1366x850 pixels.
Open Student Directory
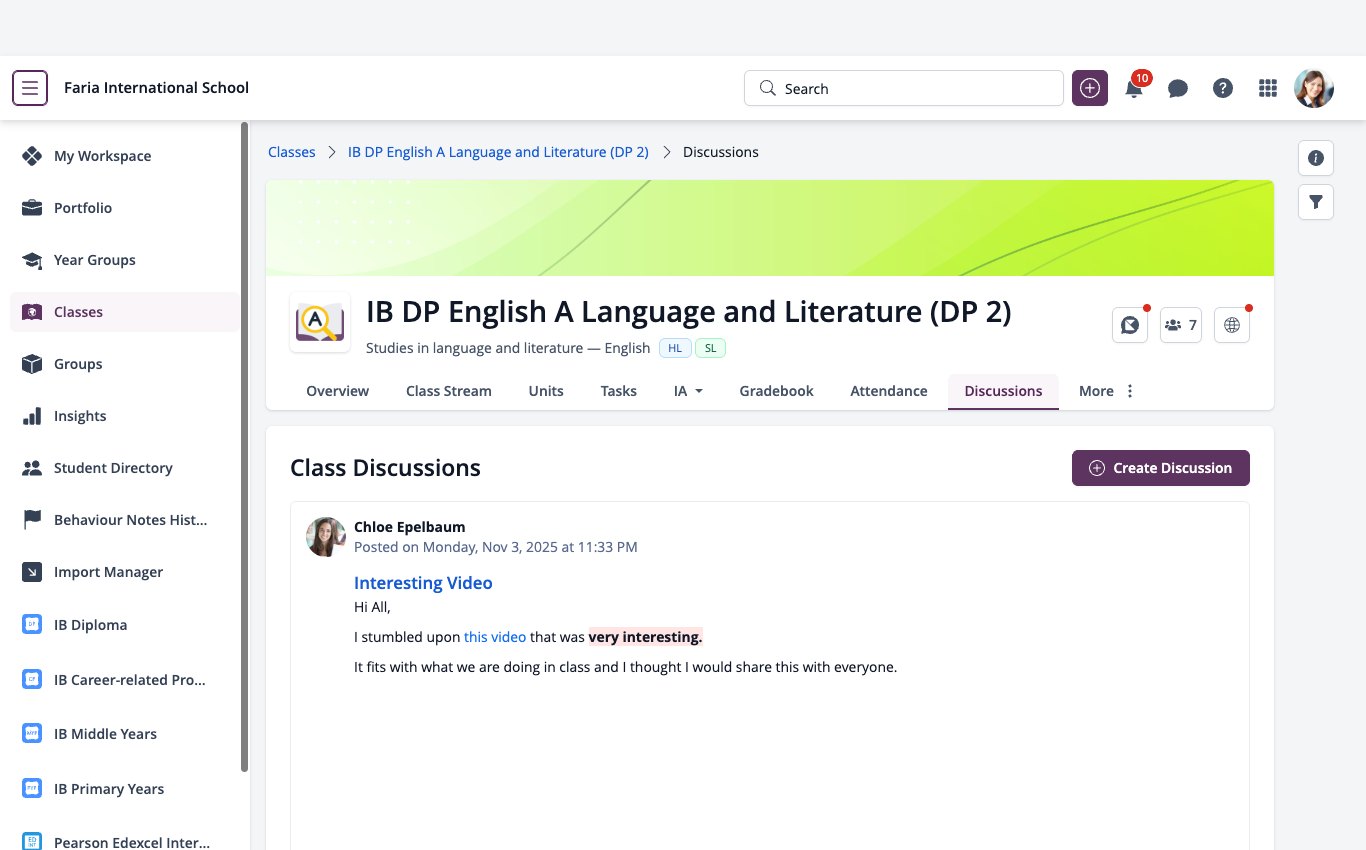coord(125,468)
